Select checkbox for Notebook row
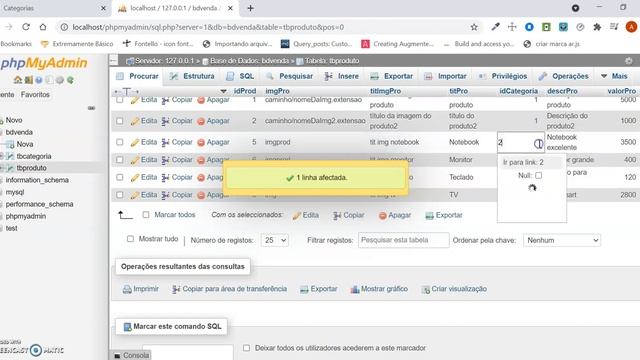 (120, 142)
